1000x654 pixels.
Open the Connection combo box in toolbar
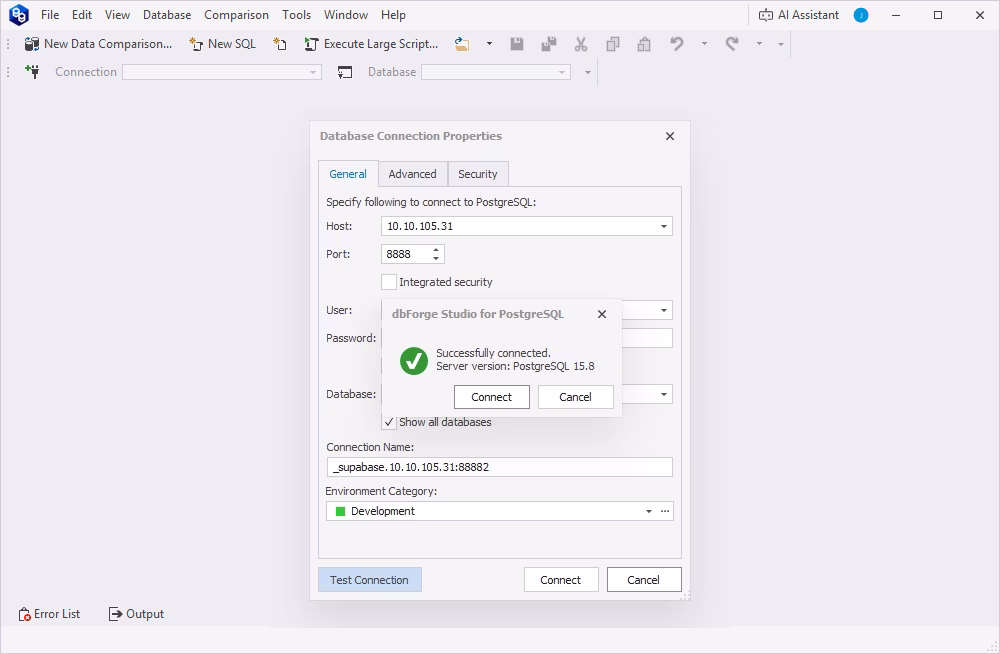pyautogui.click(x=222, y=72)
